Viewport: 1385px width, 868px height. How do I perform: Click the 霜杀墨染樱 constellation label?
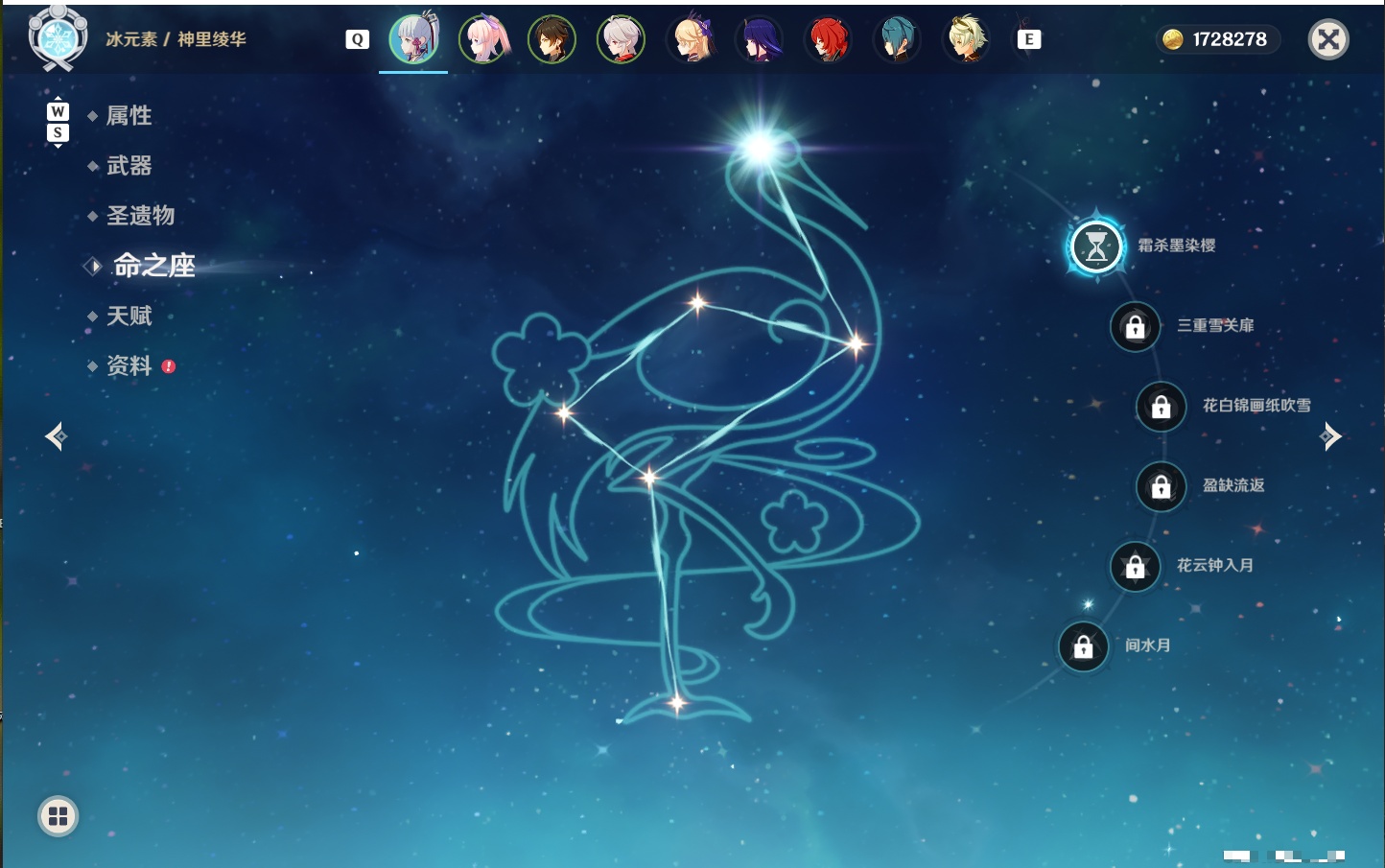(x=1177, y=246)
